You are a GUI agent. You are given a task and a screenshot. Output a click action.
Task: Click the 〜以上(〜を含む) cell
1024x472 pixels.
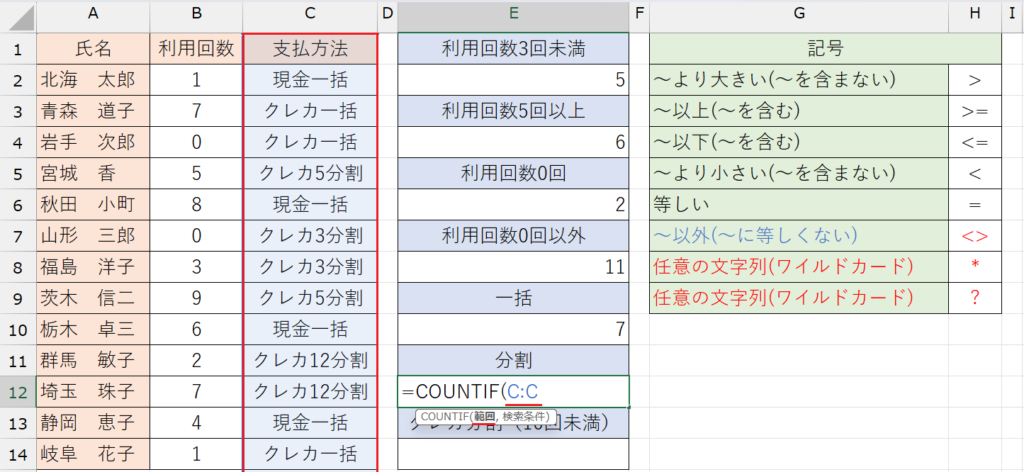(799, 111)
